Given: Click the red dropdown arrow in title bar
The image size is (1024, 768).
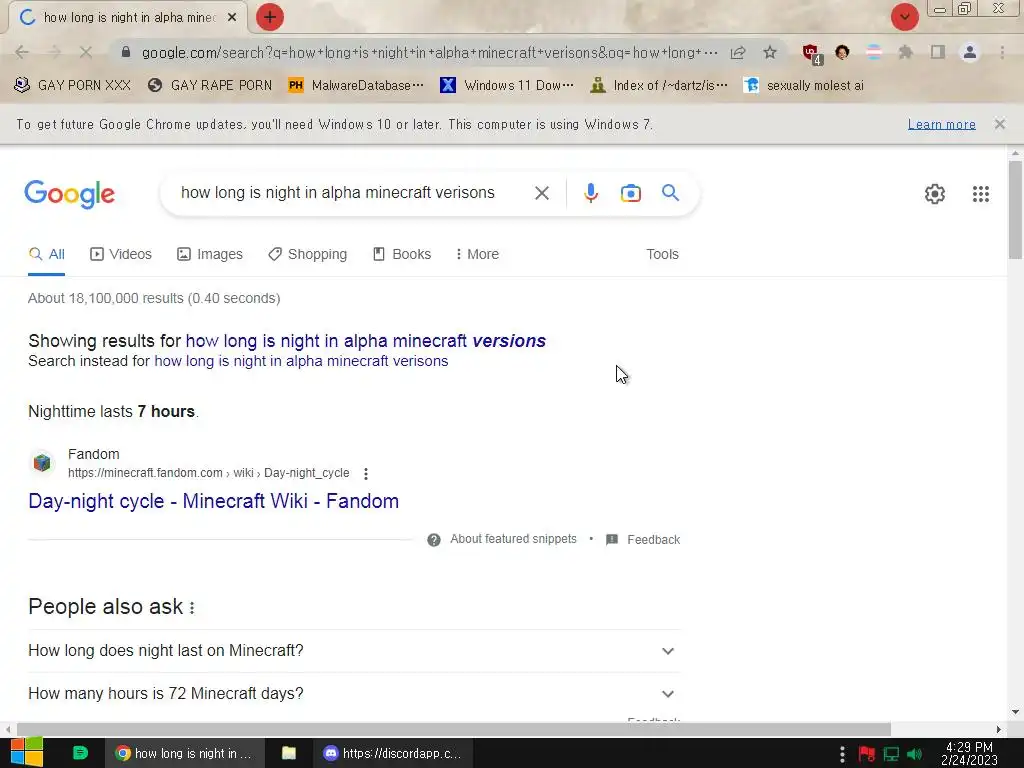Looking at the screenshot, I should [x=904, y=17].
